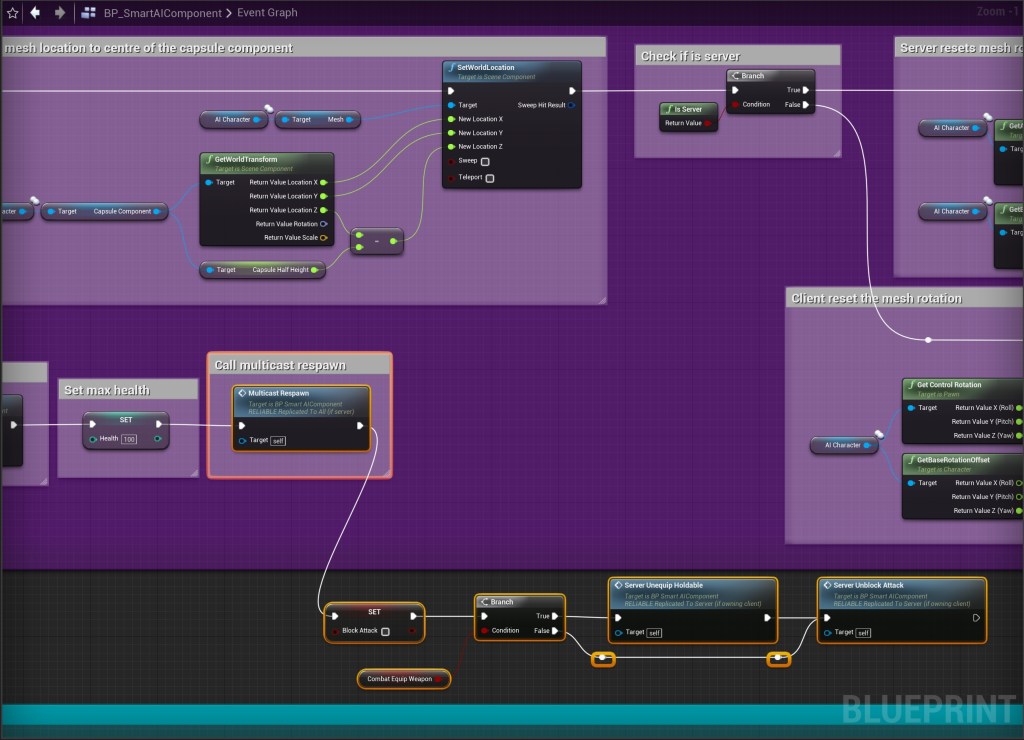Go back using the left arrow icon
Image resolution: width=1024 pixels, height=740 pixels.
tap(36, 13)
